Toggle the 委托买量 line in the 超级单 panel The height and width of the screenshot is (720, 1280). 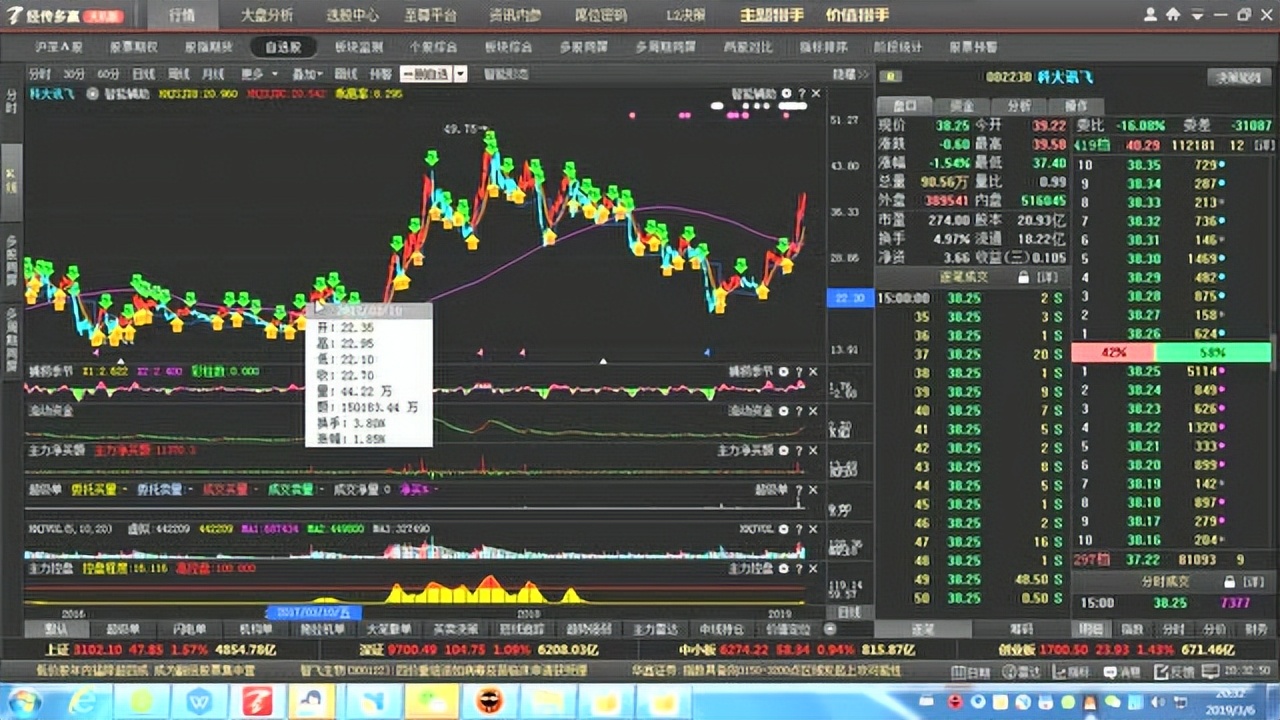[x=95, y=488]
